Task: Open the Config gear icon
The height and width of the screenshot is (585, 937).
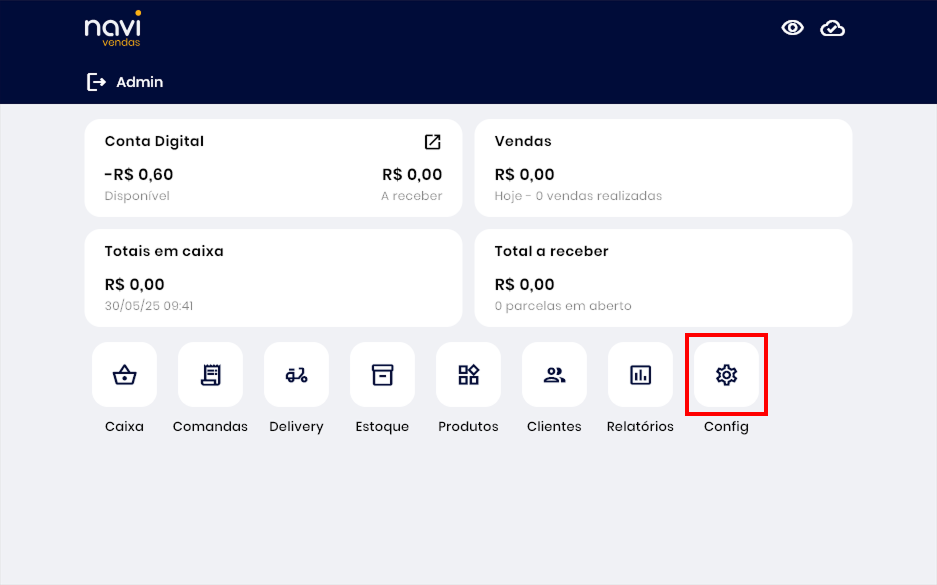Action: [726, 375]
